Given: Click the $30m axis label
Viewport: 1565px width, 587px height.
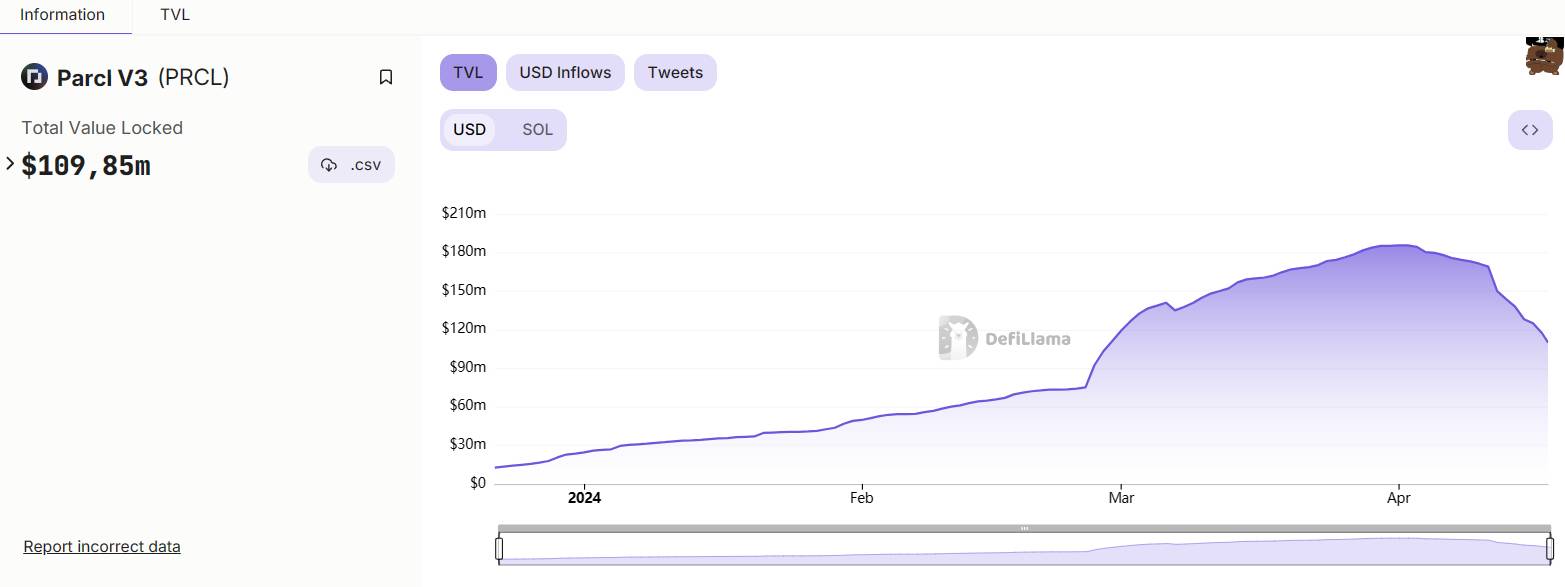Looking at the screenshot, I should (467, 444).
